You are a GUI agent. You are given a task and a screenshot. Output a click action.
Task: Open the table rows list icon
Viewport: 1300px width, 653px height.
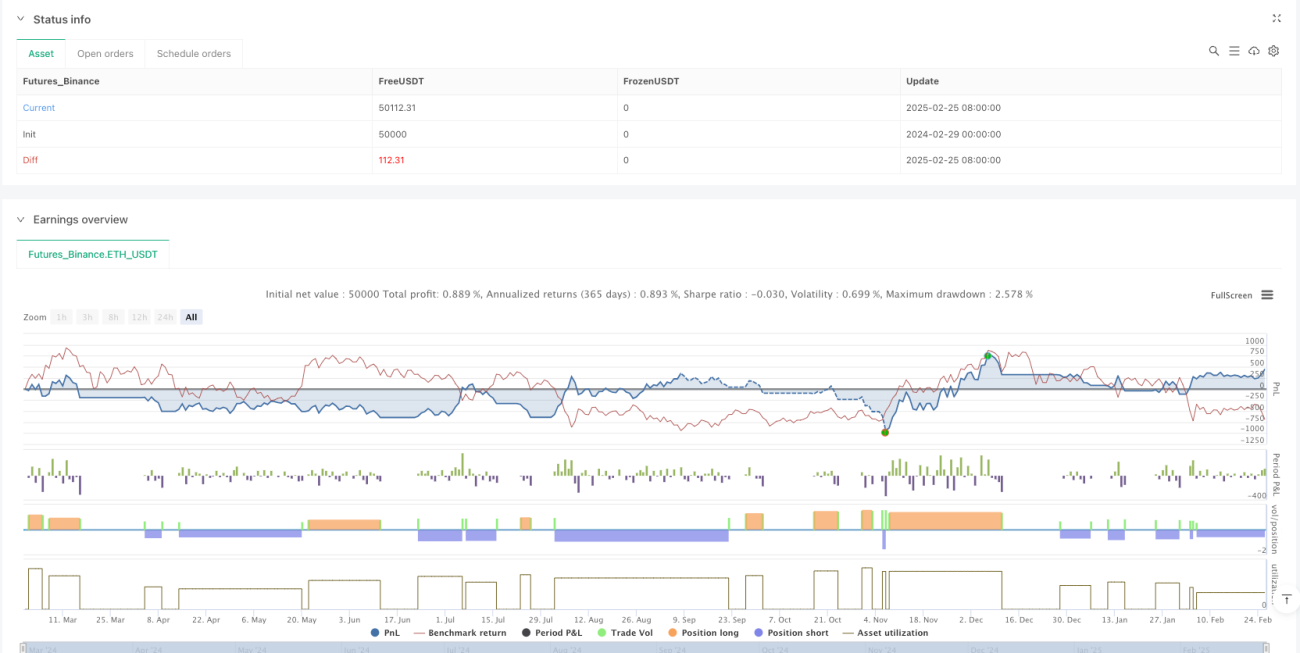1234,51
